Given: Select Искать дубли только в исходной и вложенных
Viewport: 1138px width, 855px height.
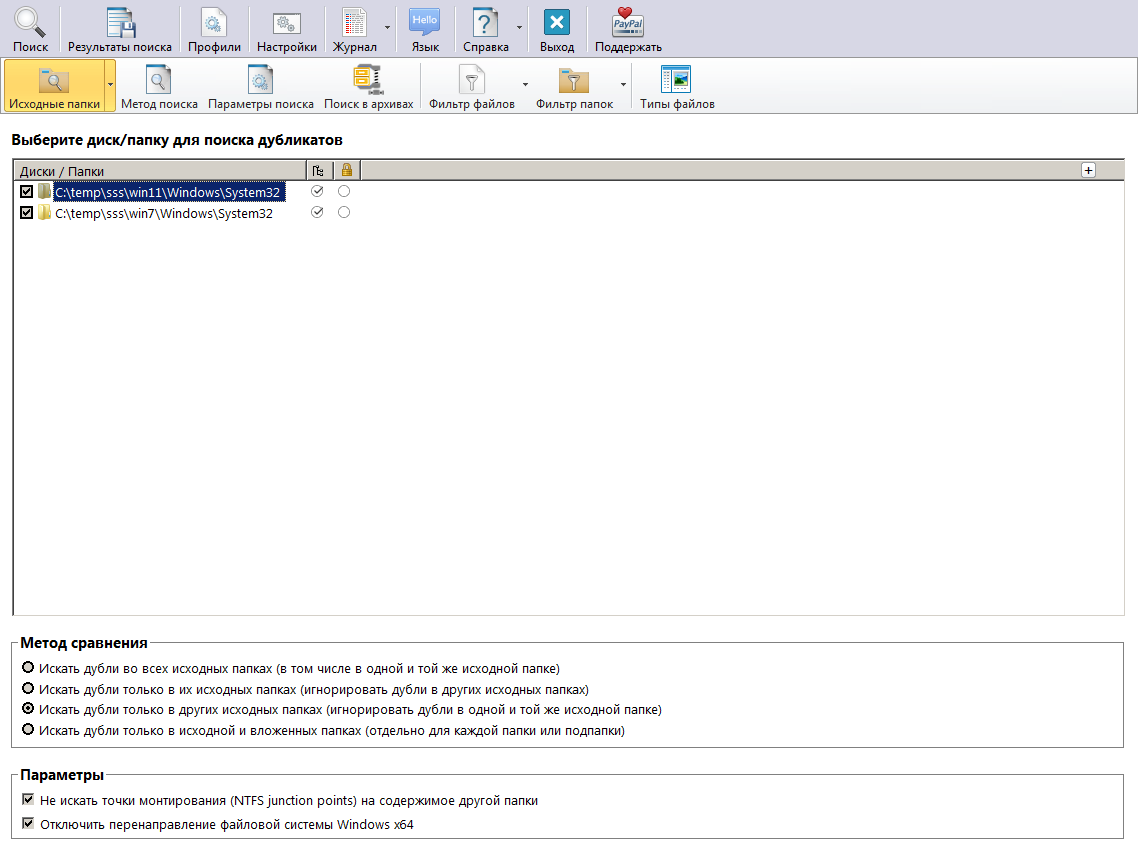Looking at the screenshot, I should pos(28,729).
